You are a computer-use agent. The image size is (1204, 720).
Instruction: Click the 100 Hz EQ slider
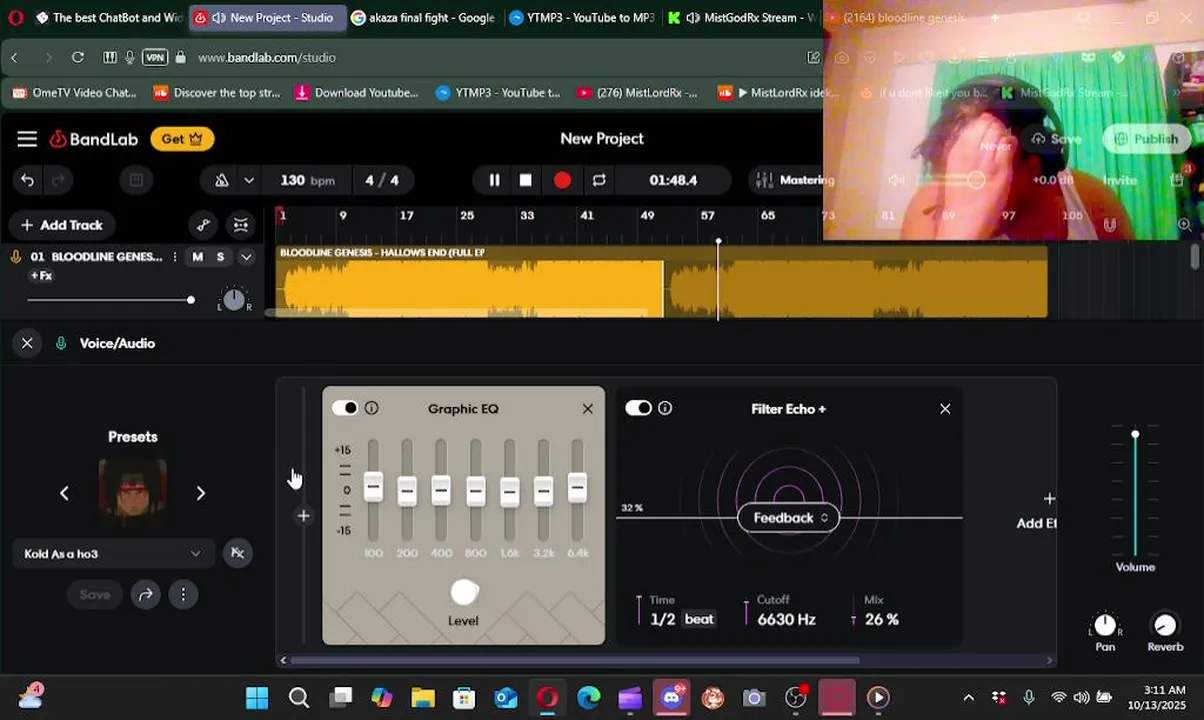coord(373,487)
